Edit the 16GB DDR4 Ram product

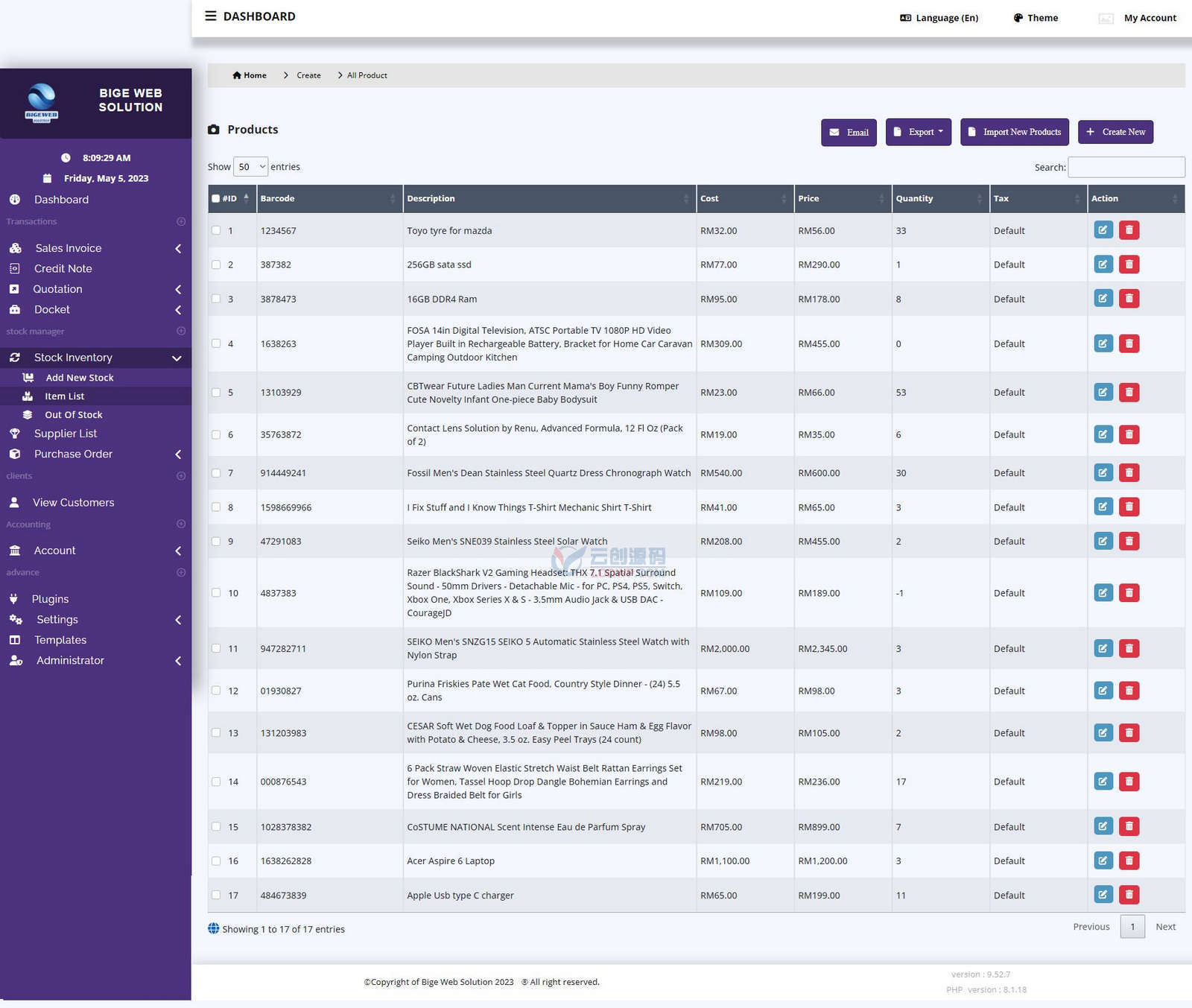1103,299
